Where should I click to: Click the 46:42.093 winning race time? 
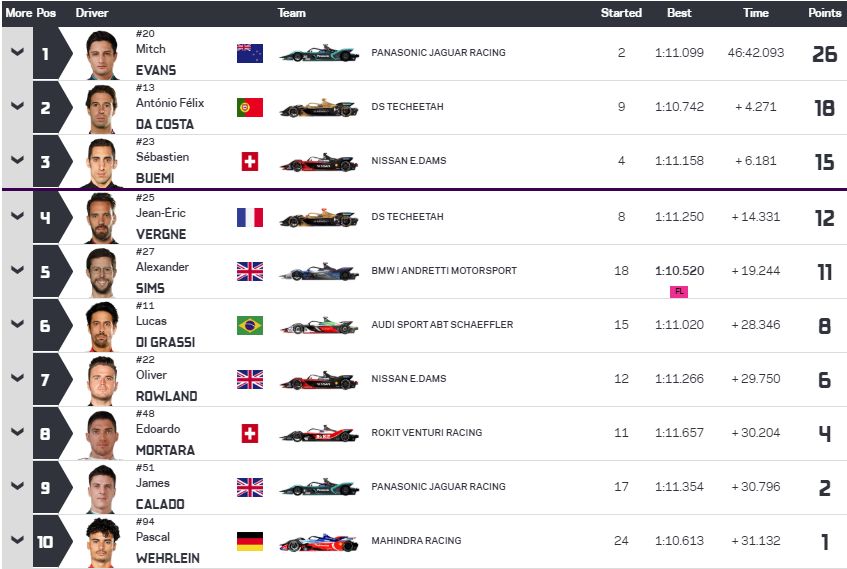pos(756,53)
